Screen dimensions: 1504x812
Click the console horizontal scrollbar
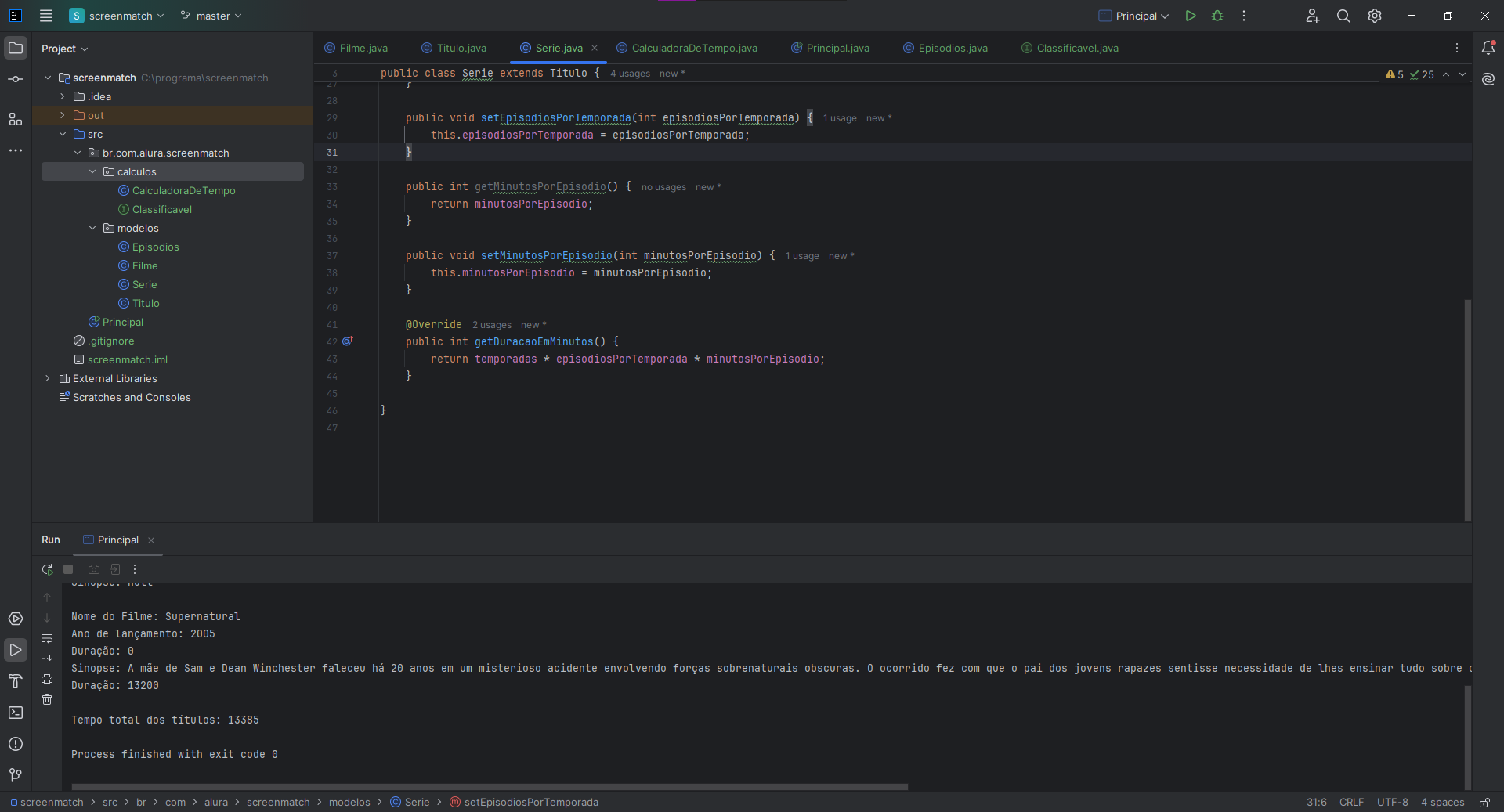pyautogui.click(x=490, y=786)
